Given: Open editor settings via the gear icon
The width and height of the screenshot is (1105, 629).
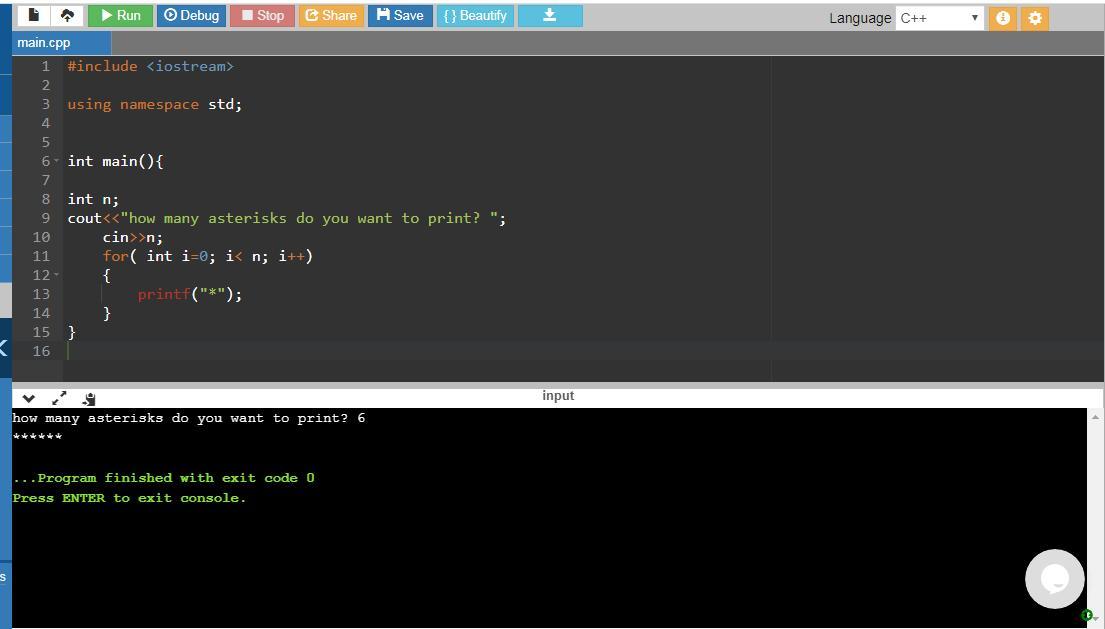Looking at the screenshot, I should (x=1035, y=18).
